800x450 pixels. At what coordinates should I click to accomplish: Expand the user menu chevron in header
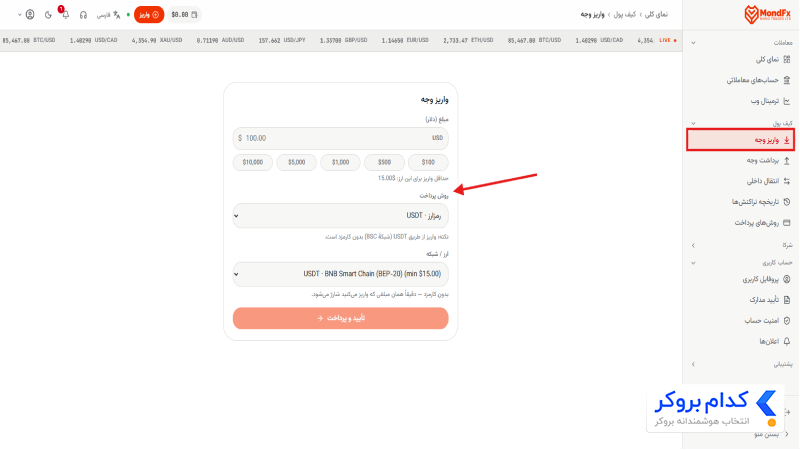coord(19,15)
